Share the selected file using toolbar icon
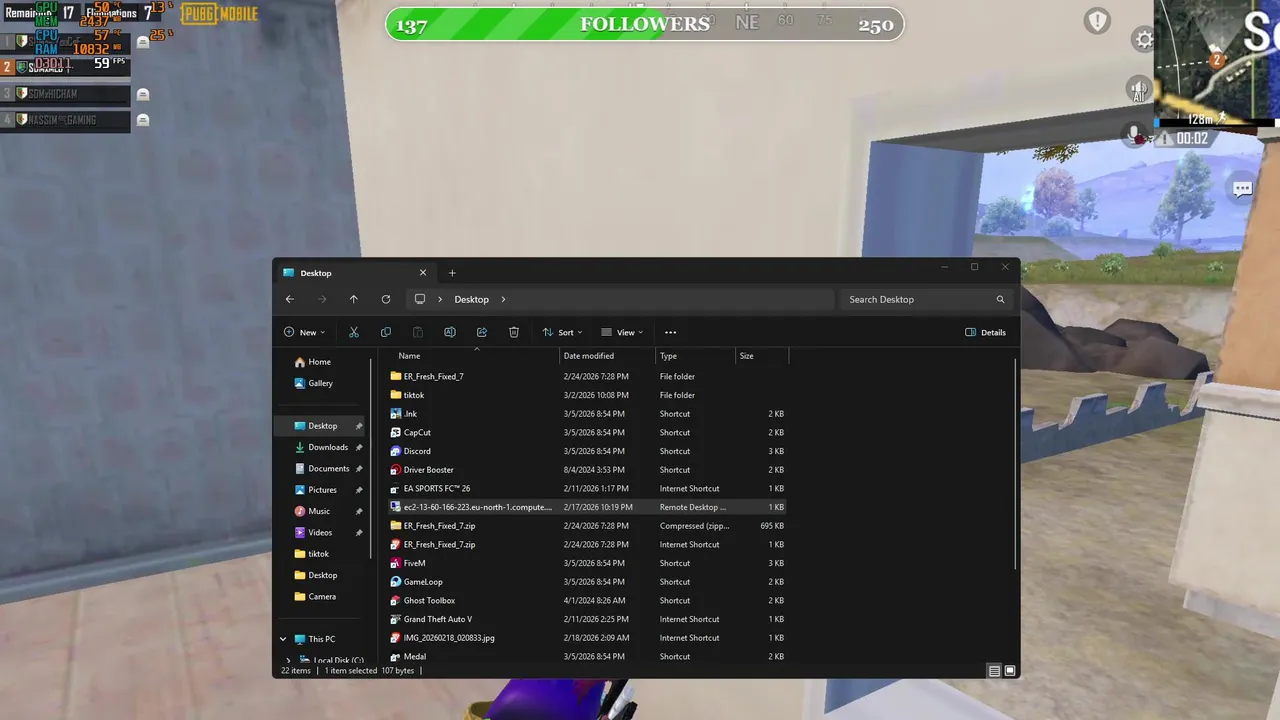 pos(482,332)
